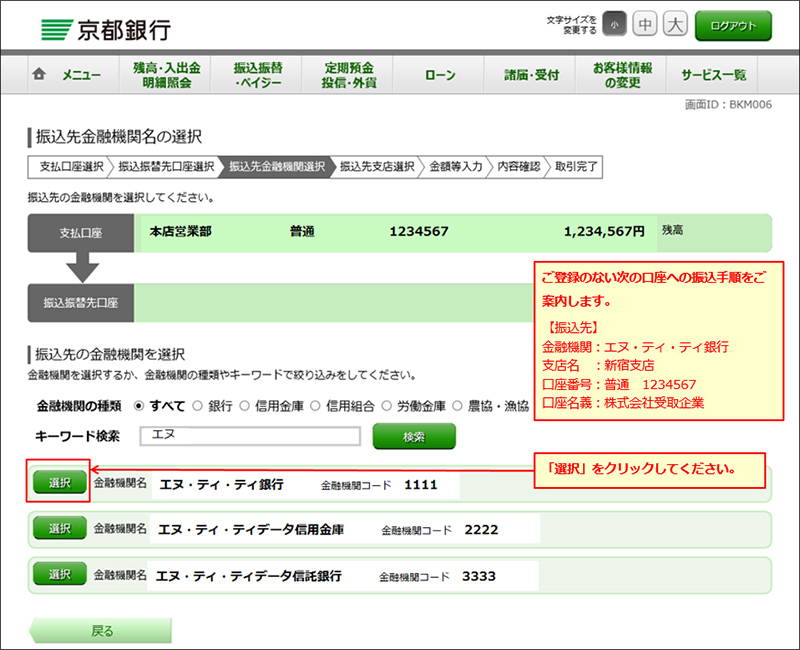Image resolution: width=800 pixels, height=650 pixels.
Task: Open 残高・入出金明細照会 menu
Action: tap(165, 74)
